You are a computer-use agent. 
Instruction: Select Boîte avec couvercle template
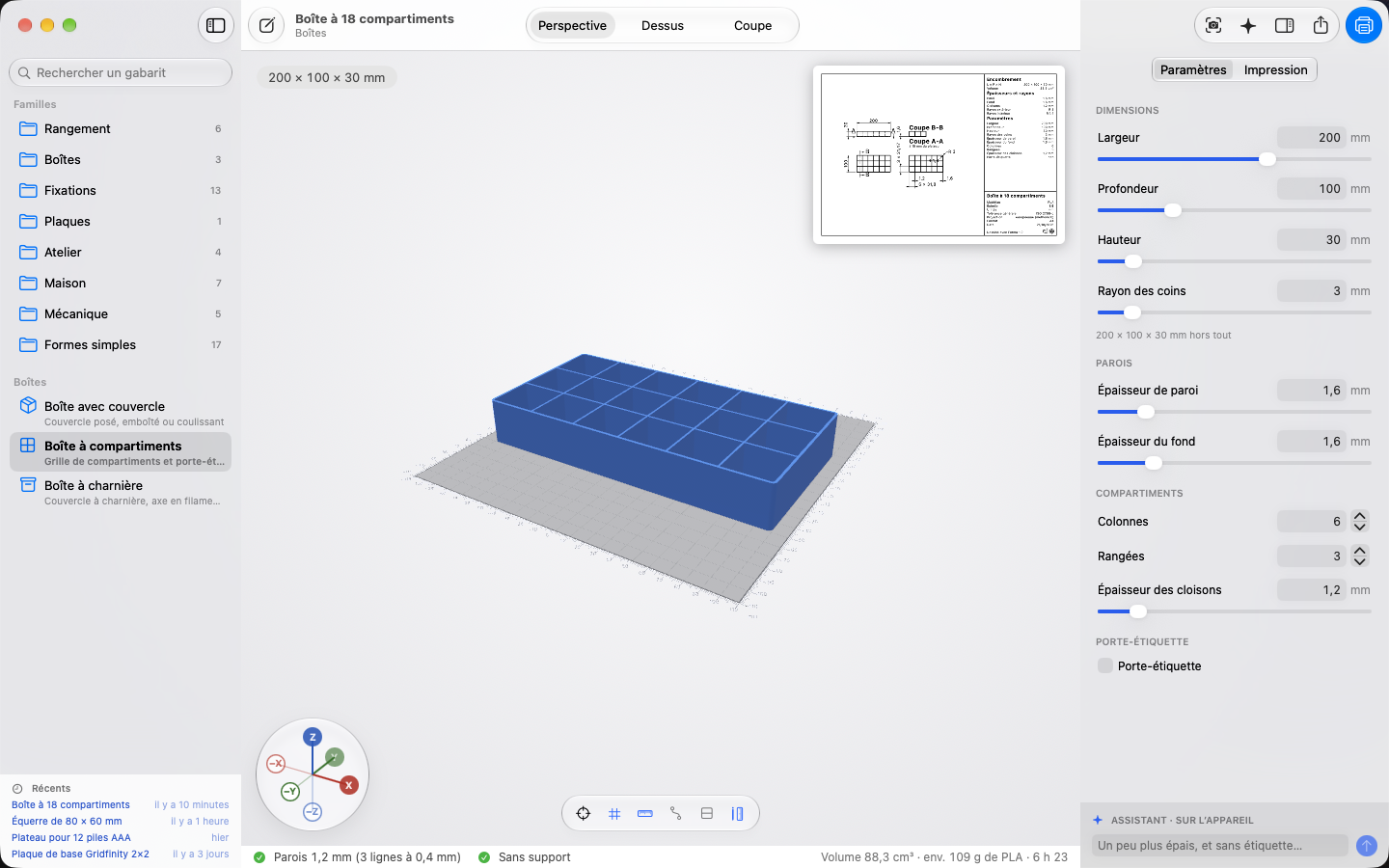pos(121,413)
